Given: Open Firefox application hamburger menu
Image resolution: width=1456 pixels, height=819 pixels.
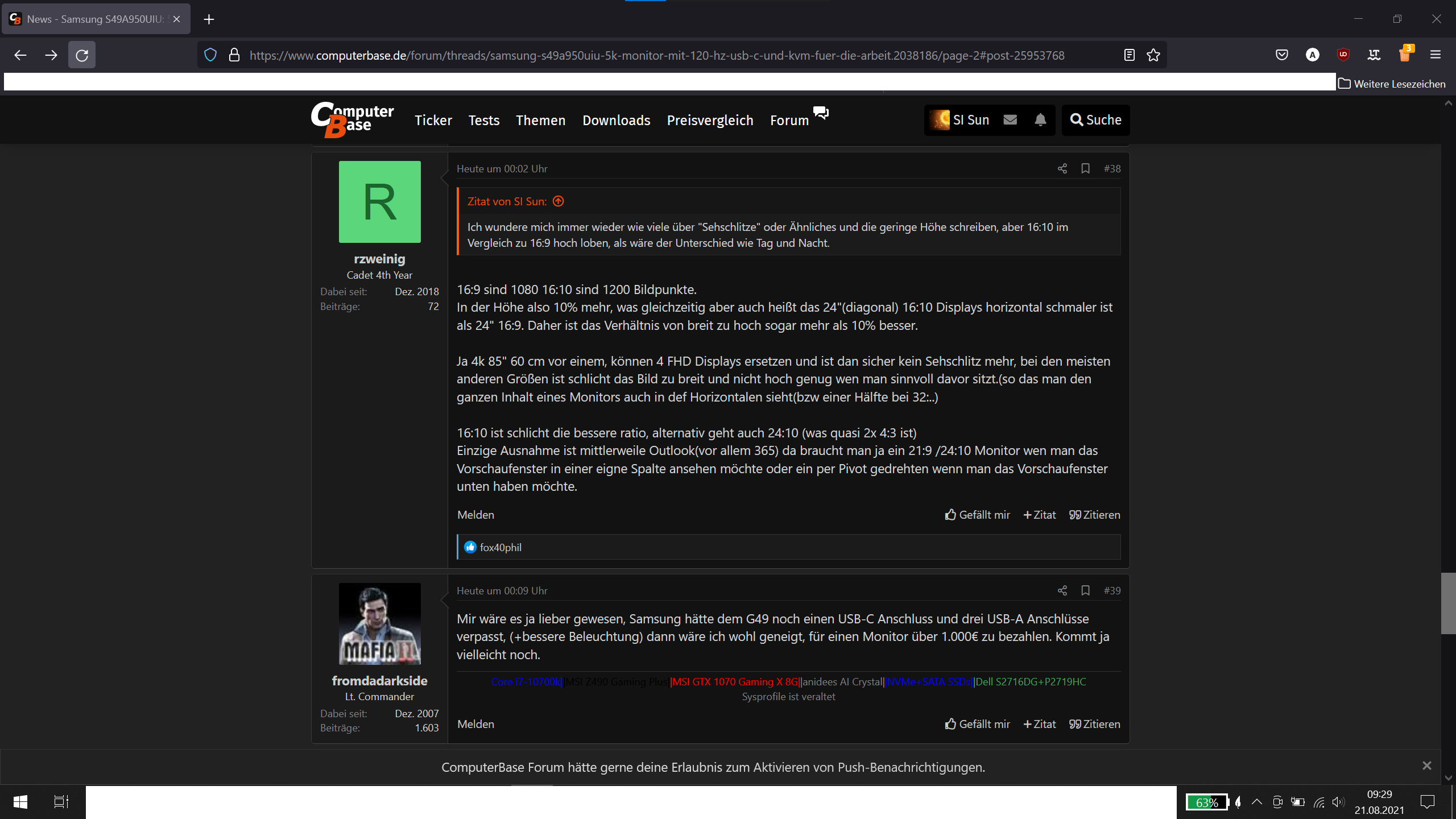Looking at the screenshot, I should point(1436,55).
